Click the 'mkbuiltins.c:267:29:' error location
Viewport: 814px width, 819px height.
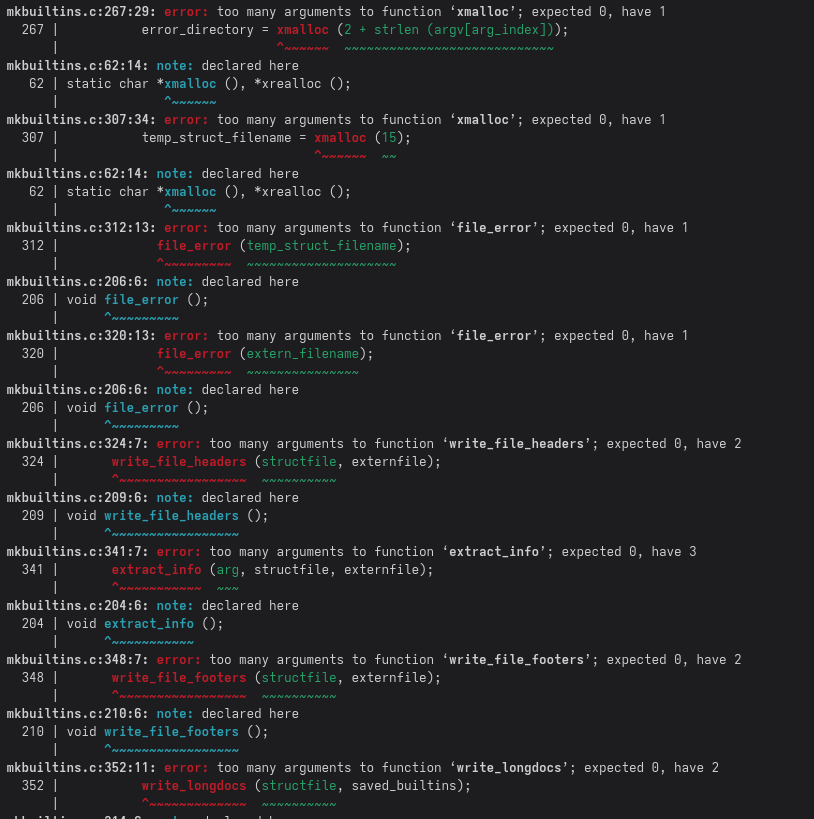click(x=81, y=11)
